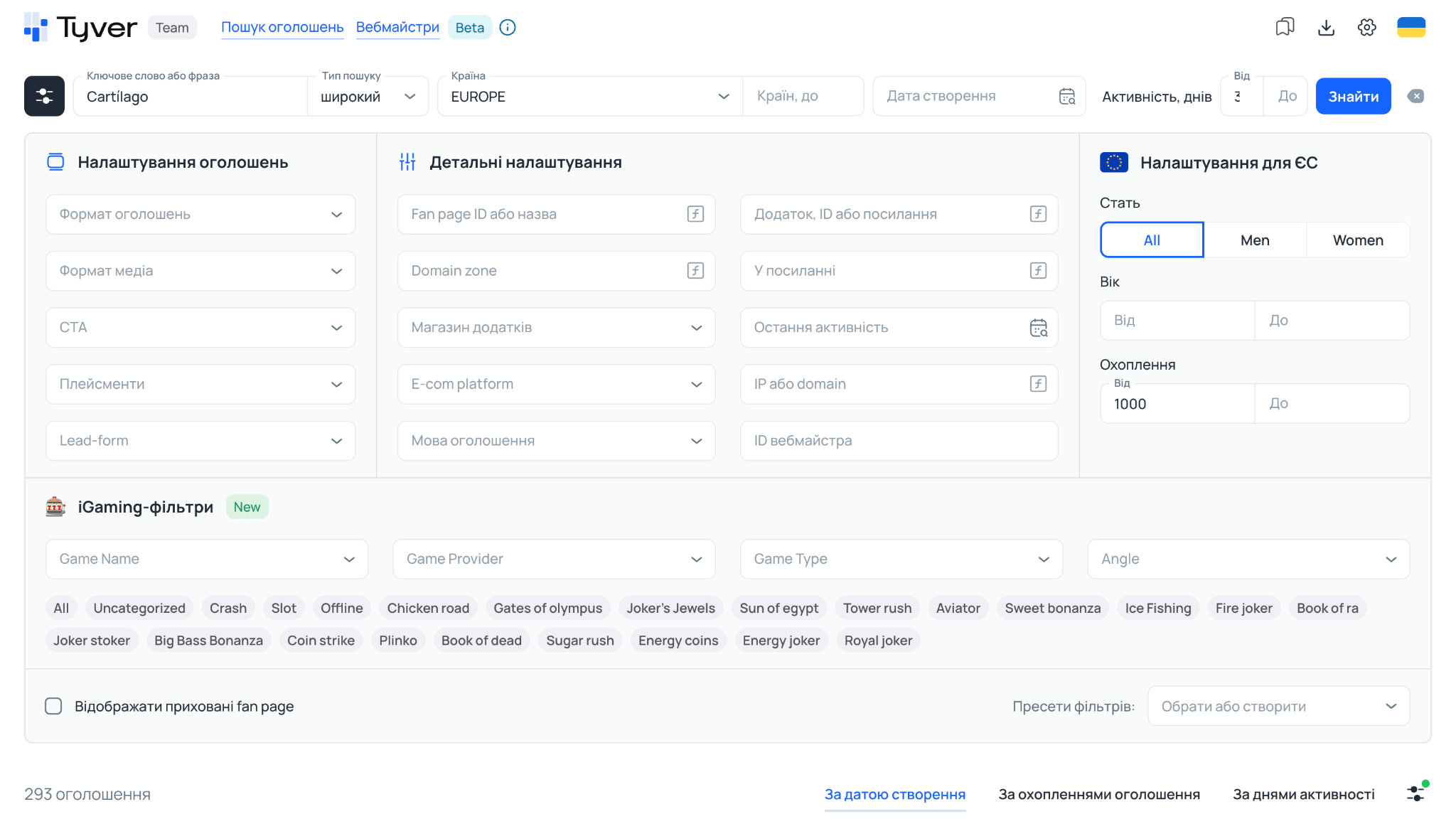Sort by За днями активності
This screenshot has width=1456, height=819.
[1304, 794]
